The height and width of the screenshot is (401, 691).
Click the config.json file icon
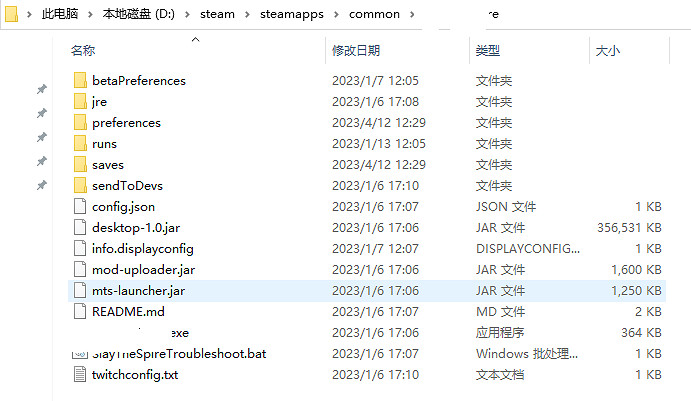[x=81, y=207]
